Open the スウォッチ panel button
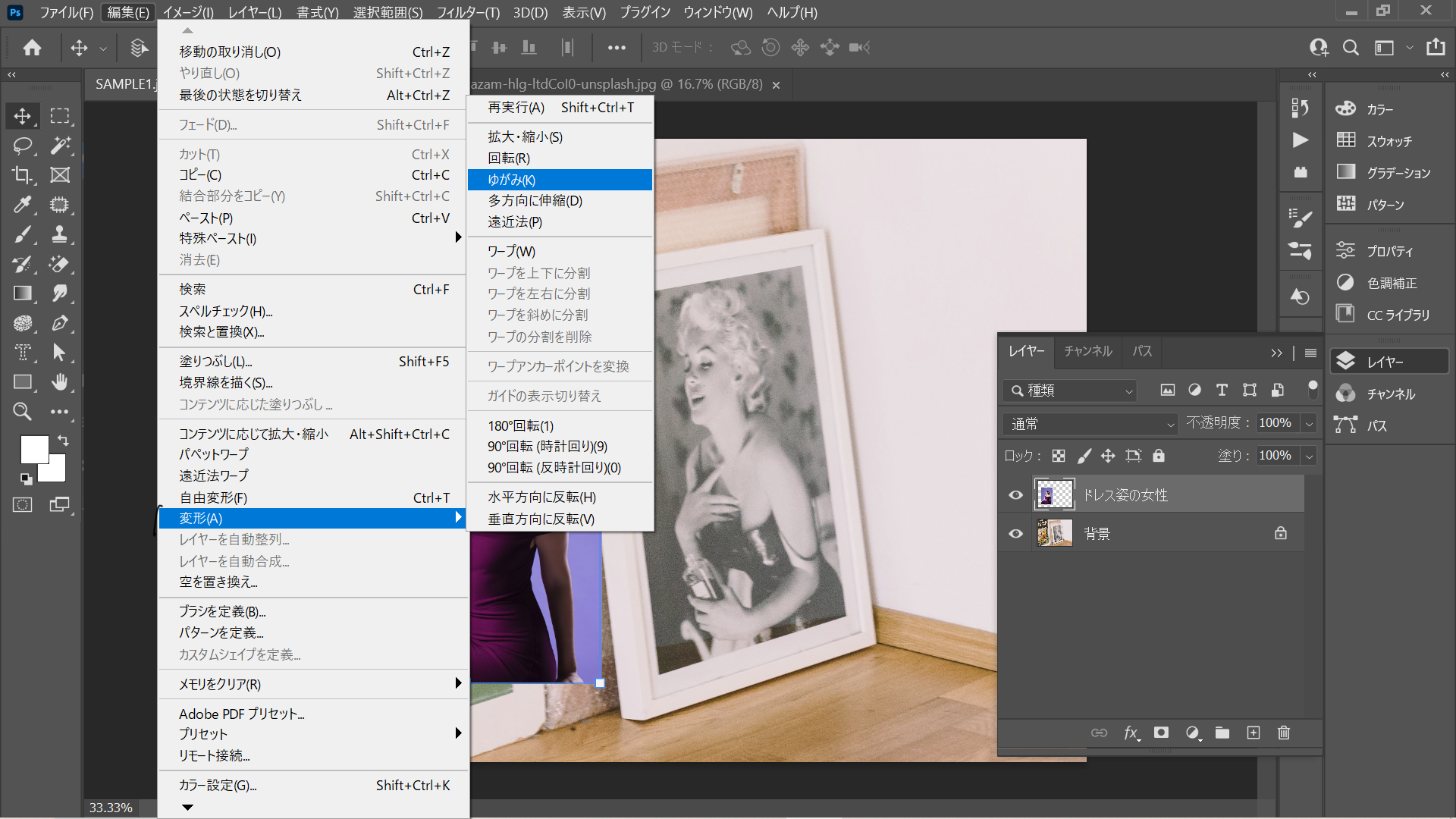Image resolution: width=1456 pixels, height=819 pixels. point(1389,141)
